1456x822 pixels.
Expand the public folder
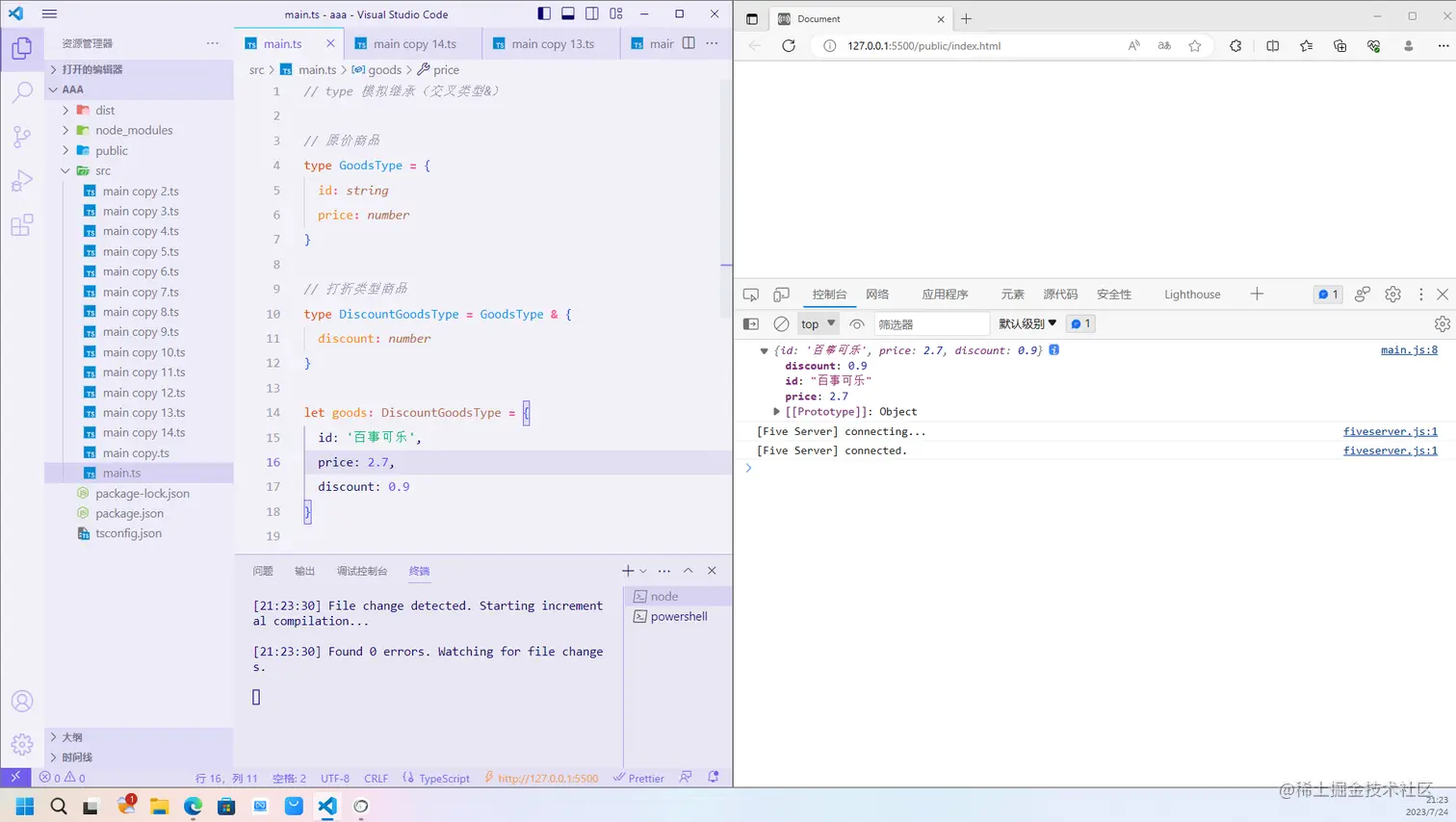click(x=65, y=151)
